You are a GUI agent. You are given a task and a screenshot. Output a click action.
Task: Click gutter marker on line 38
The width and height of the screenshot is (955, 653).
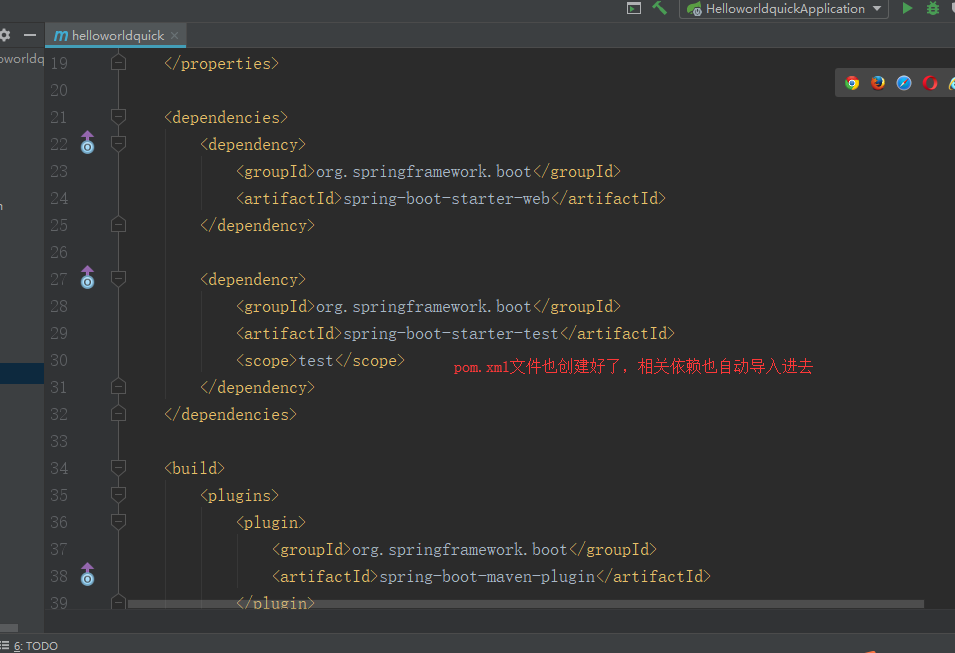click(87, 575)
